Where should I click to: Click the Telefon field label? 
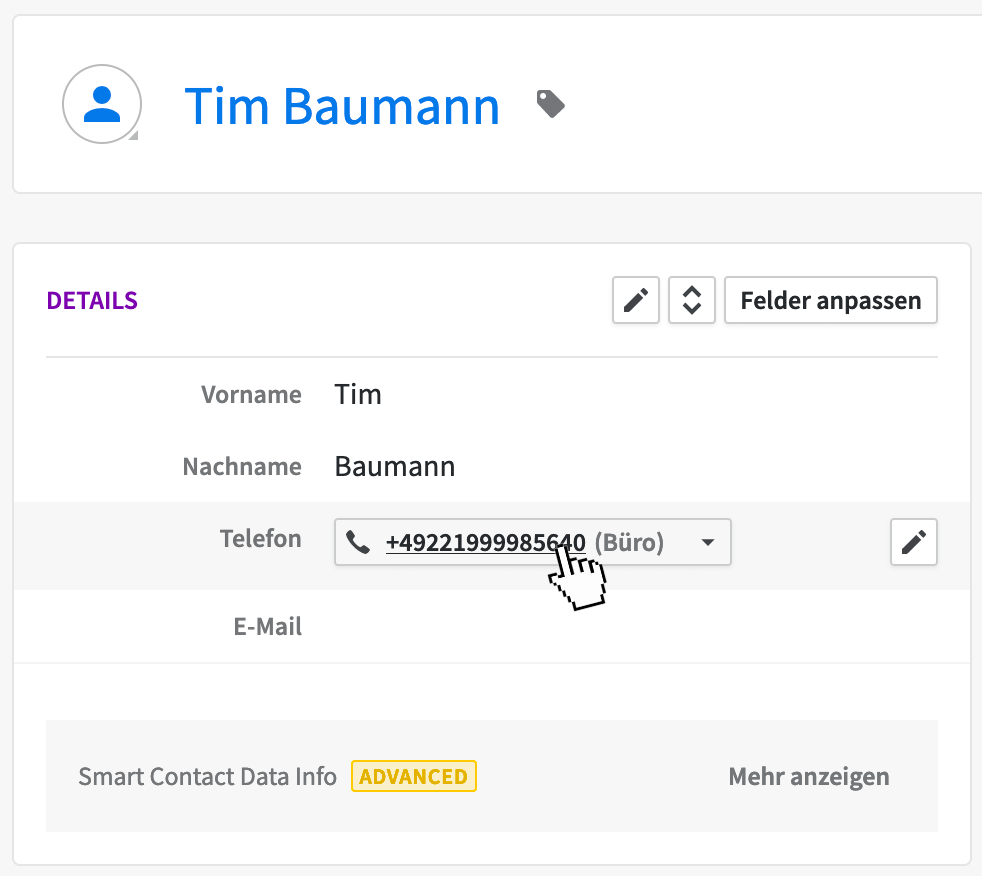[260, 539]
